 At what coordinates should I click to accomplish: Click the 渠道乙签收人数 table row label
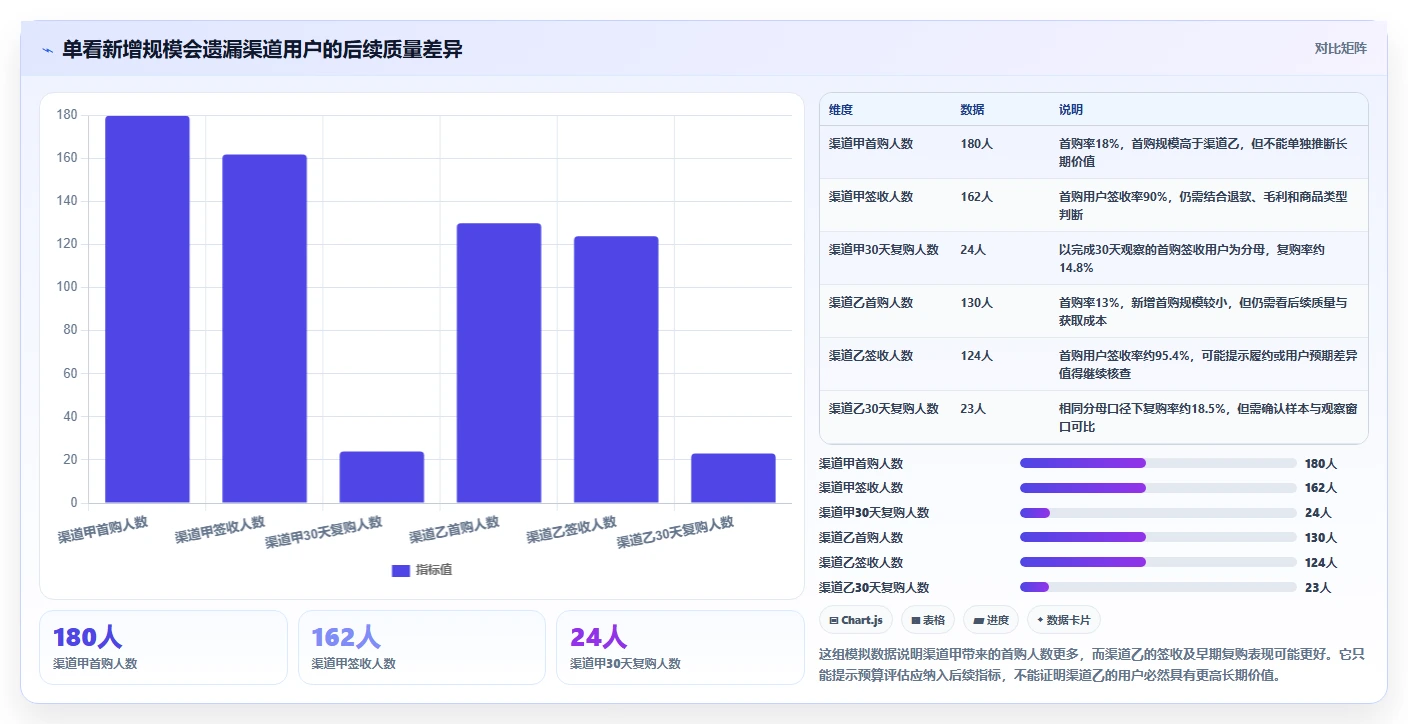click(871, 355)
